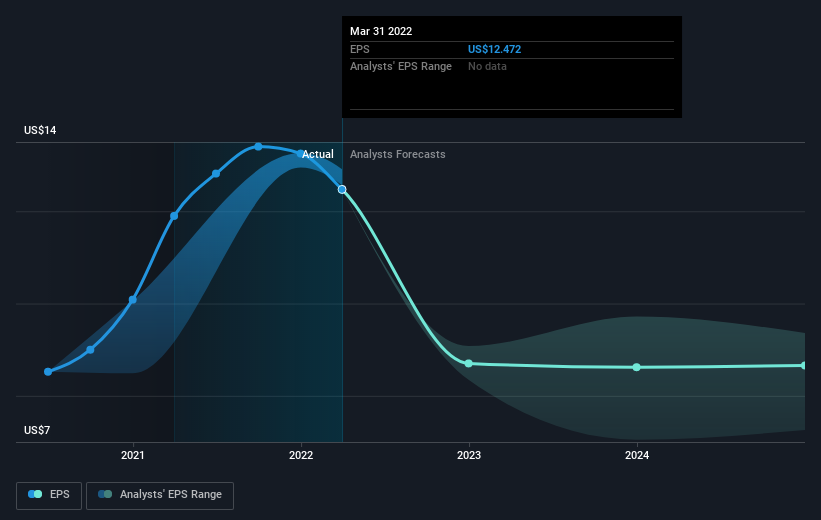Click the first EPS data point at chart start
The height and width of the screenshot is (520, 821).
(48, 372)
